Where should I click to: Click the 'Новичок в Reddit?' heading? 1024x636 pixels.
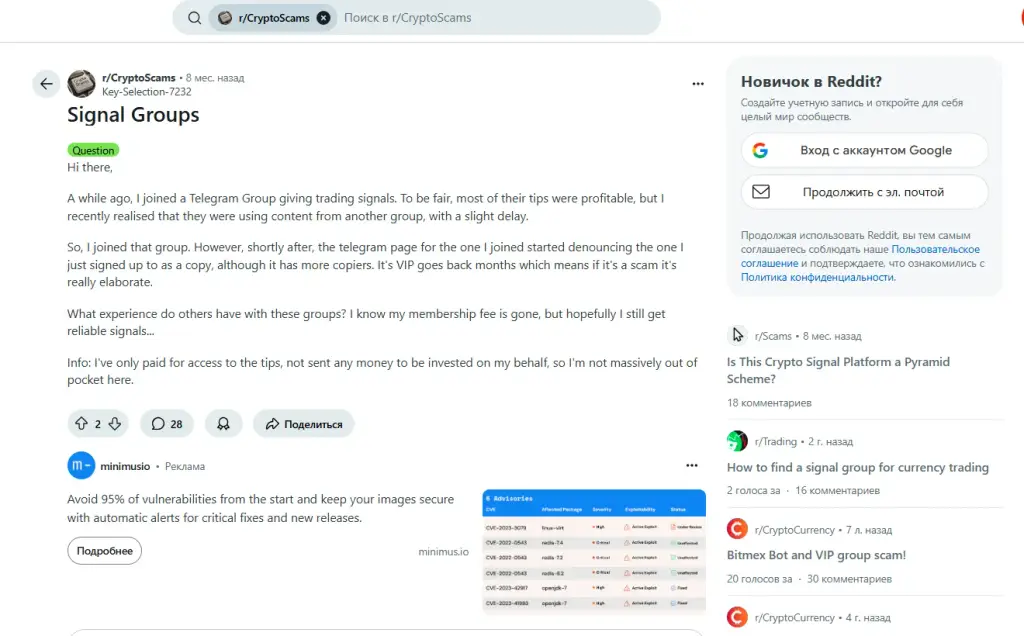[x=811, y=82]
